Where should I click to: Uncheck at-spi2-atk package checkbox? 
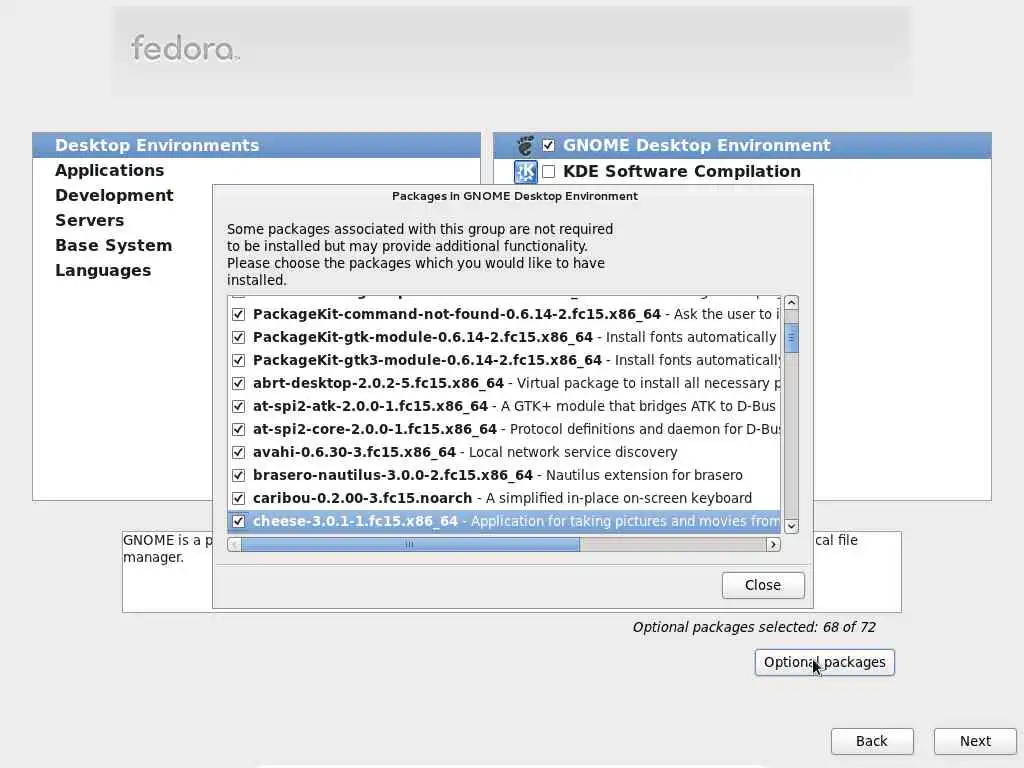click(x=238, y=406)
